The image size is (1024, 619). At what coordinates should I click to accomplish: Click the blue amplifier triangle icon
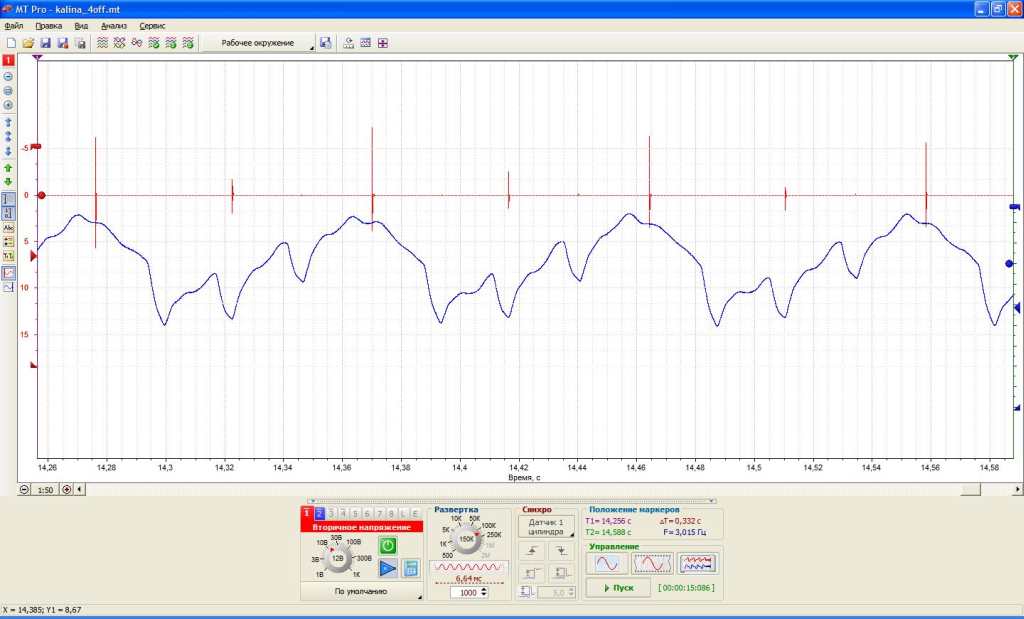point(388,568)
